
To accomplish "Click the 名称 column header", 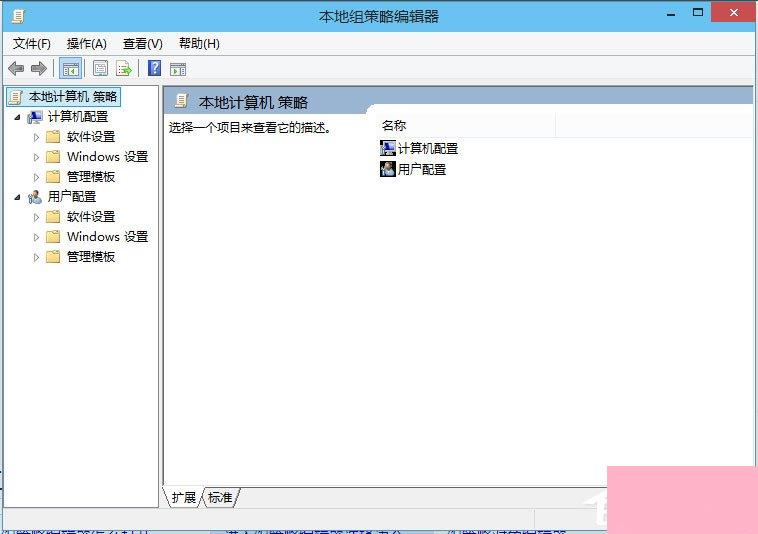I will click(466, 126).
